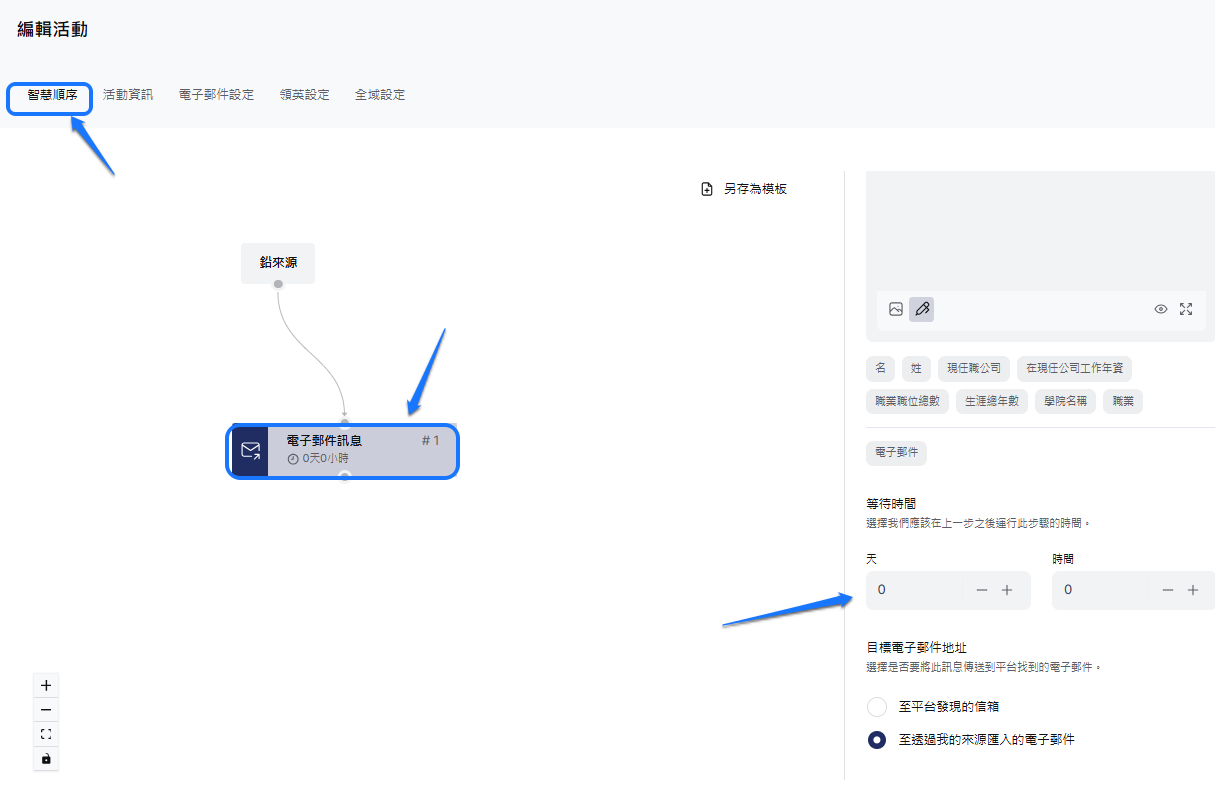Click the fit view canvas icon
This screenshot has height=793, width=1215.
(46, 734)
